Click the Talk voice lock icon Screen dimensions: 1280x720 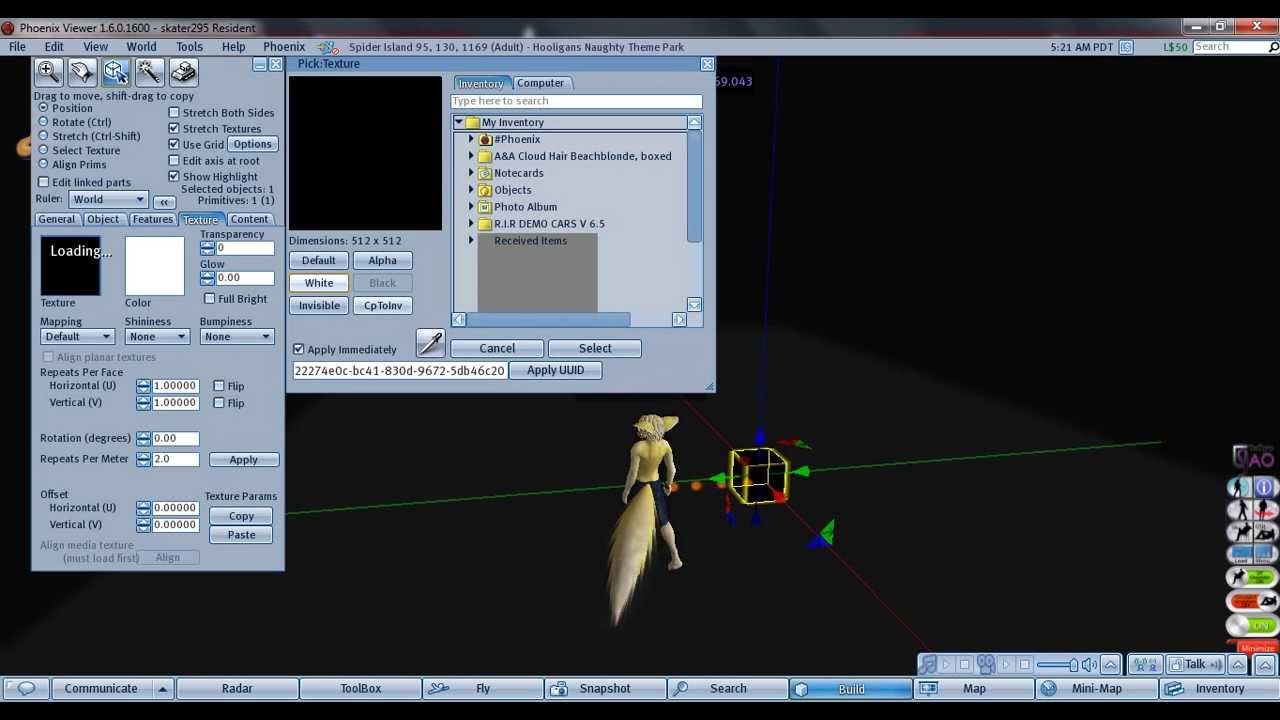(1175, 664)
